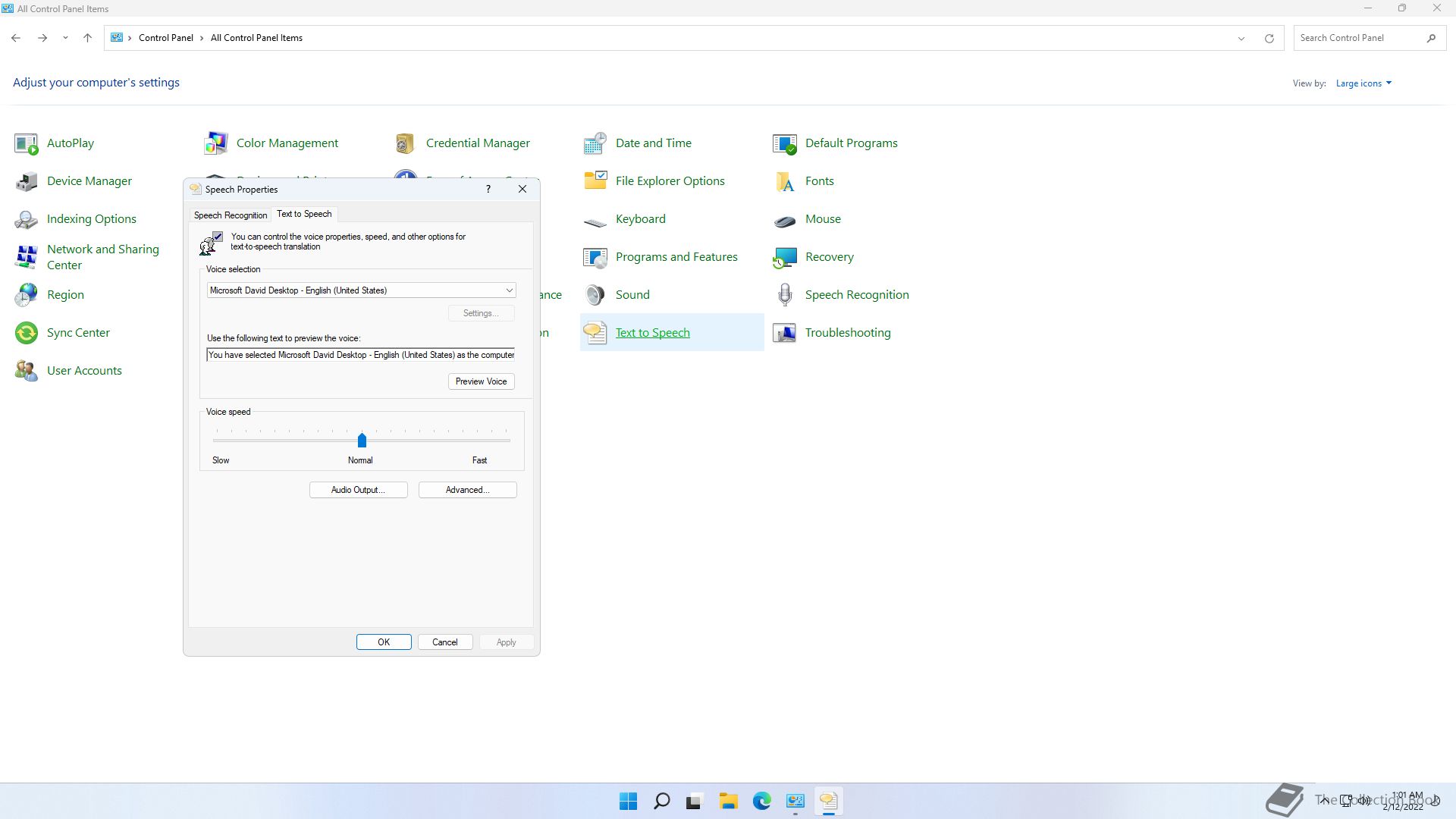
Task: Open the View by Large icons dropdown
Action: (x=1363, y=83)
